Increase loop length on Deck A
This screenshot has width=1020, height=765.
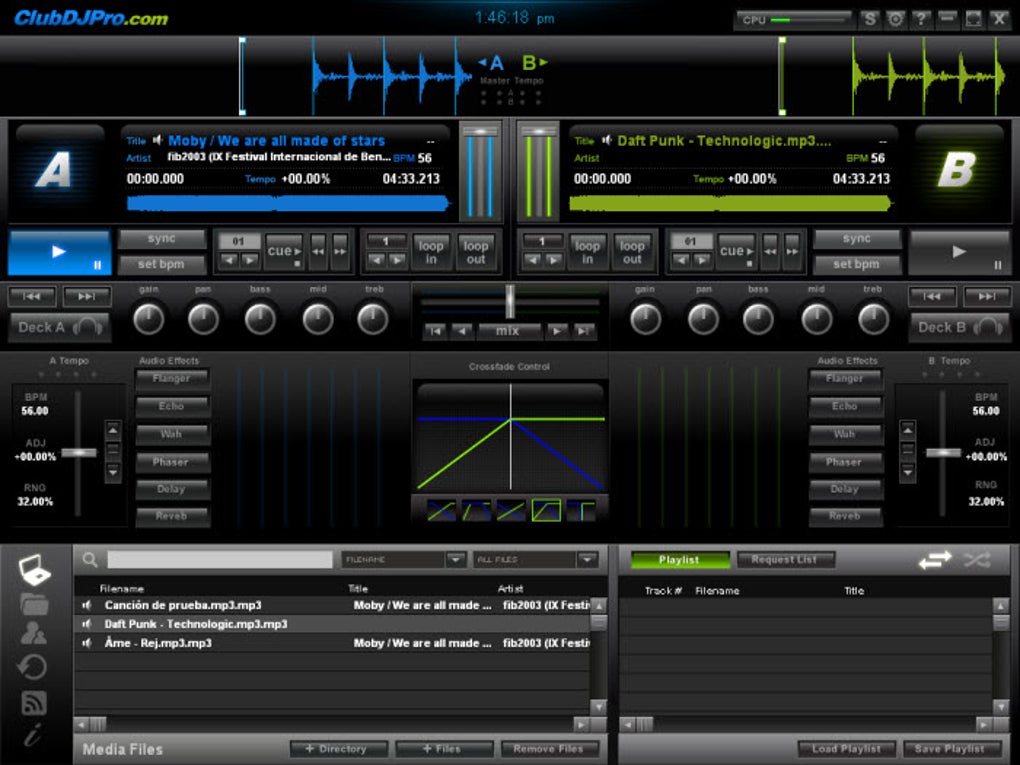coord(397,260)
